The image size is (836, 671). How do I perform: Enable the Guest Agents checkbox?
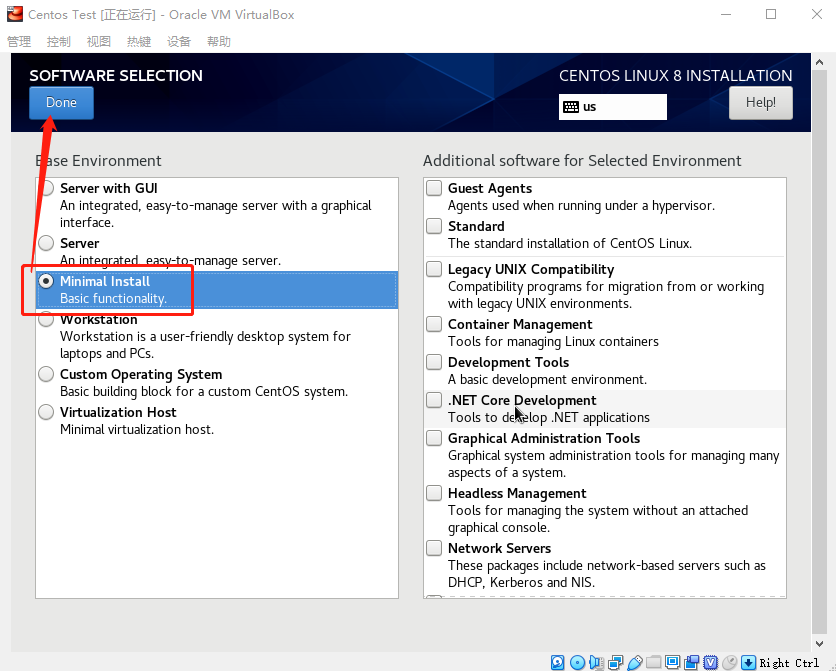[x=434, y=188]
